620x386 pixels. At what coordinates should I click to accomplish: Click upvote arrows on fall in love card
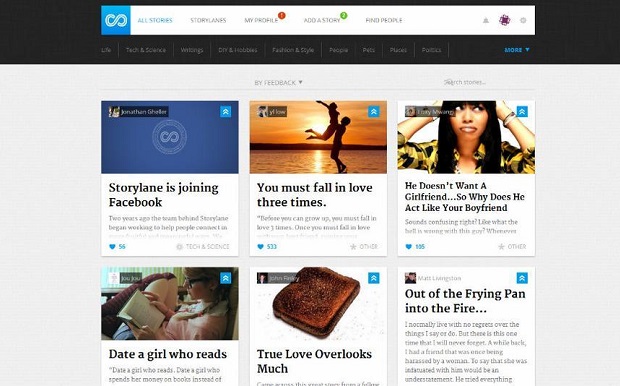click(374, 112)
